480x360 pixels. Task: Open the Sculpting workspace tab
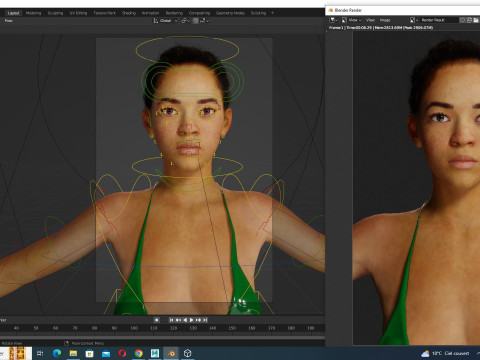coord(55,13)
